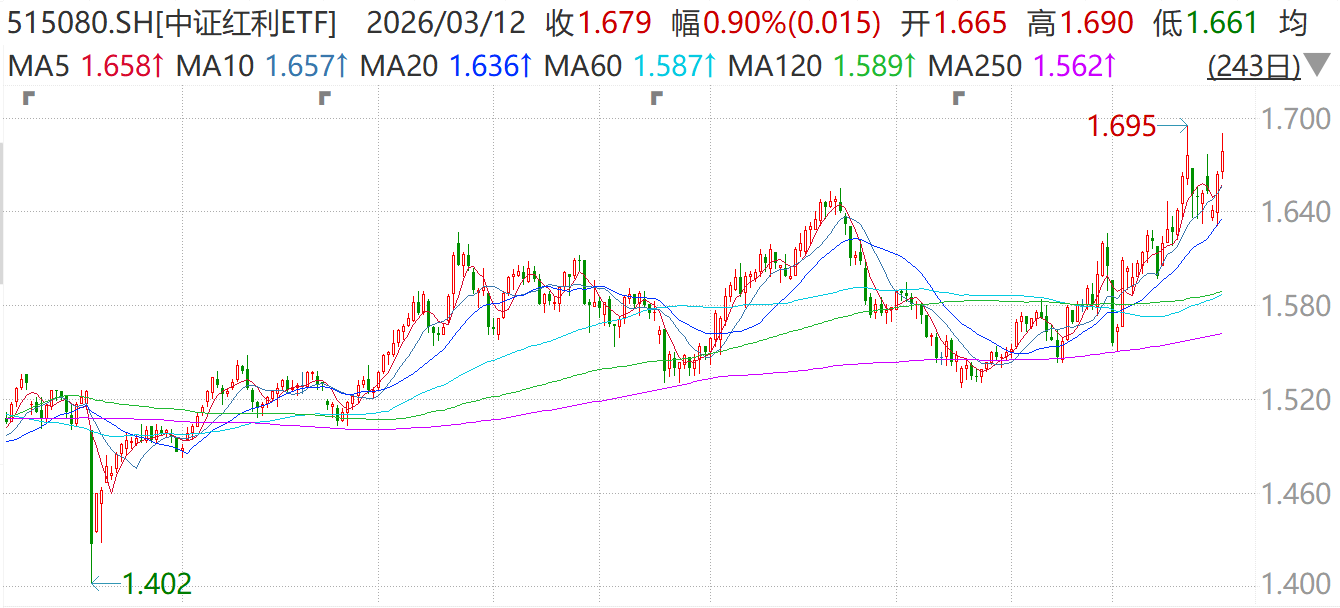The image size is (1340, 608).
Task: Click the (243日) period link
Action: pyautogui.click(x=1254, y=67)
